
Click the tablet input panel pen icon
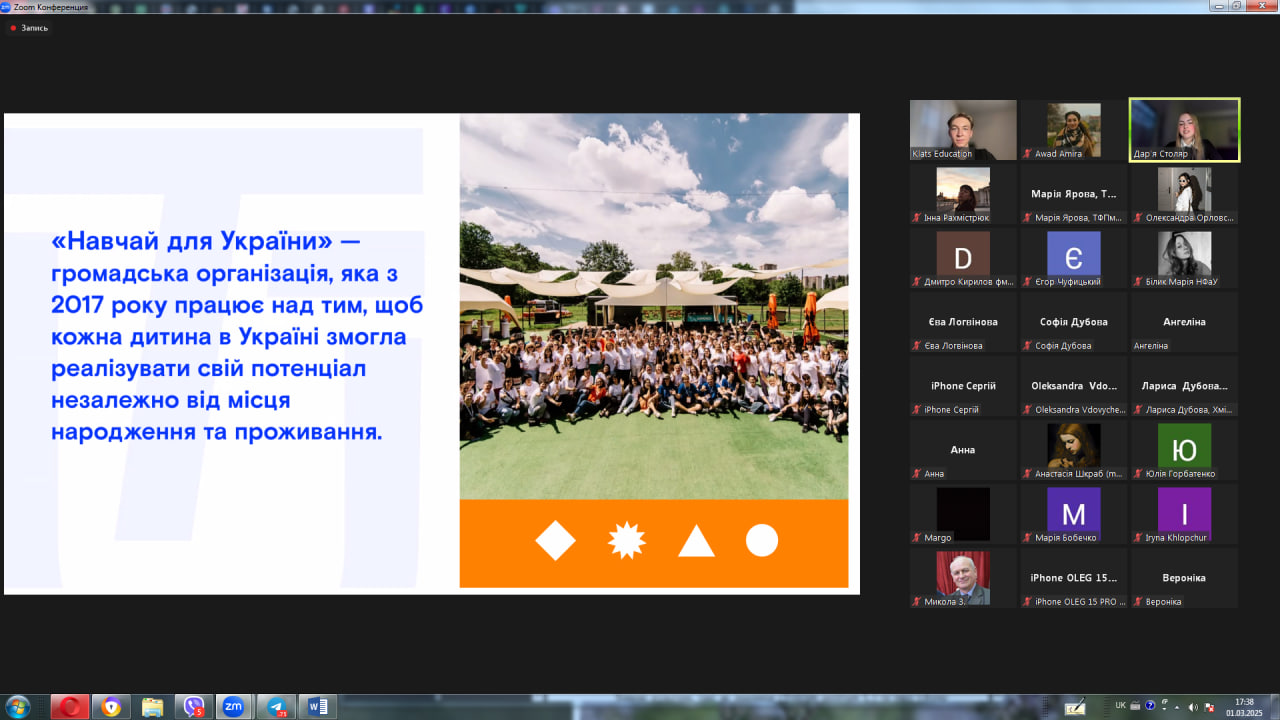pos(1076,707)
